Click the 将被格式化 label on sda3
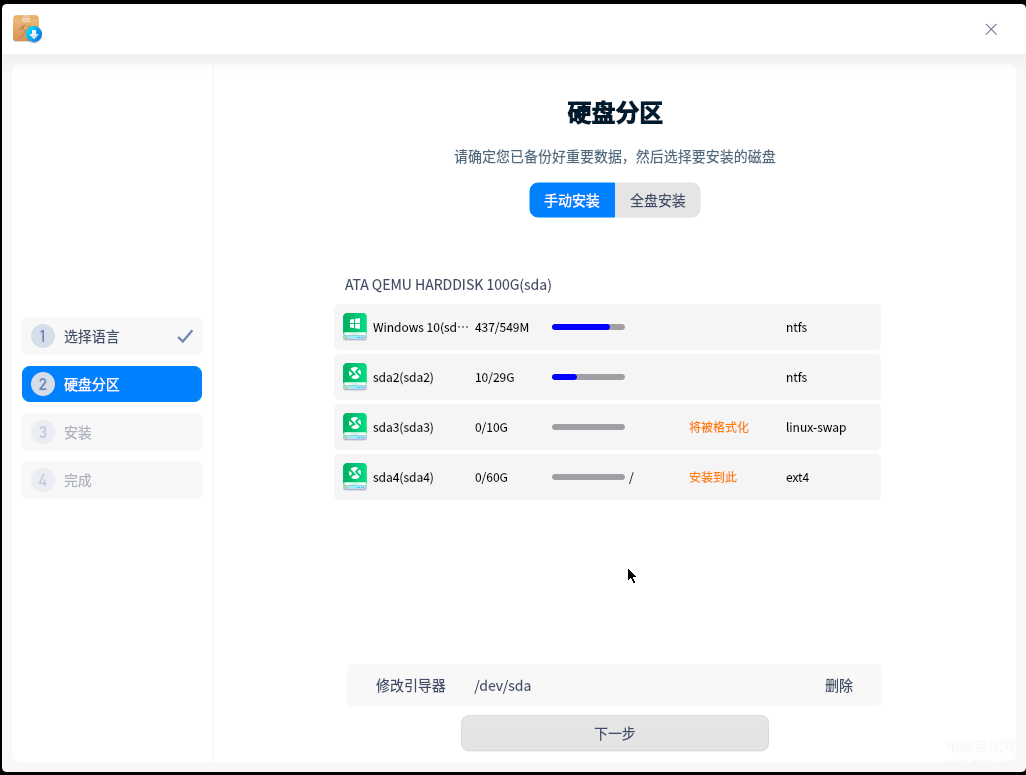 pos(718,427)
